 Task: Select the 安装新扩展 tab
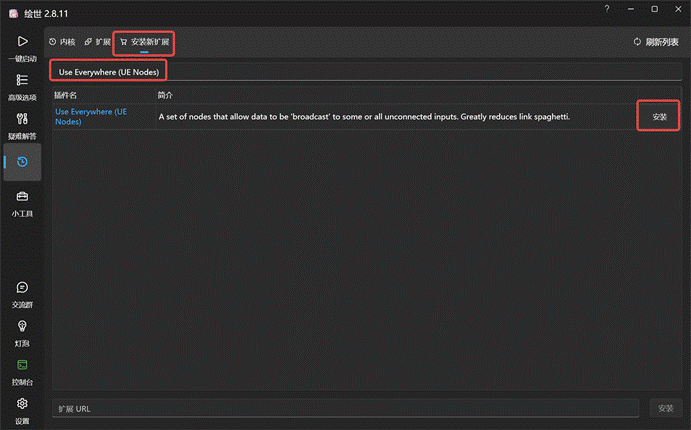click(144, 42)
